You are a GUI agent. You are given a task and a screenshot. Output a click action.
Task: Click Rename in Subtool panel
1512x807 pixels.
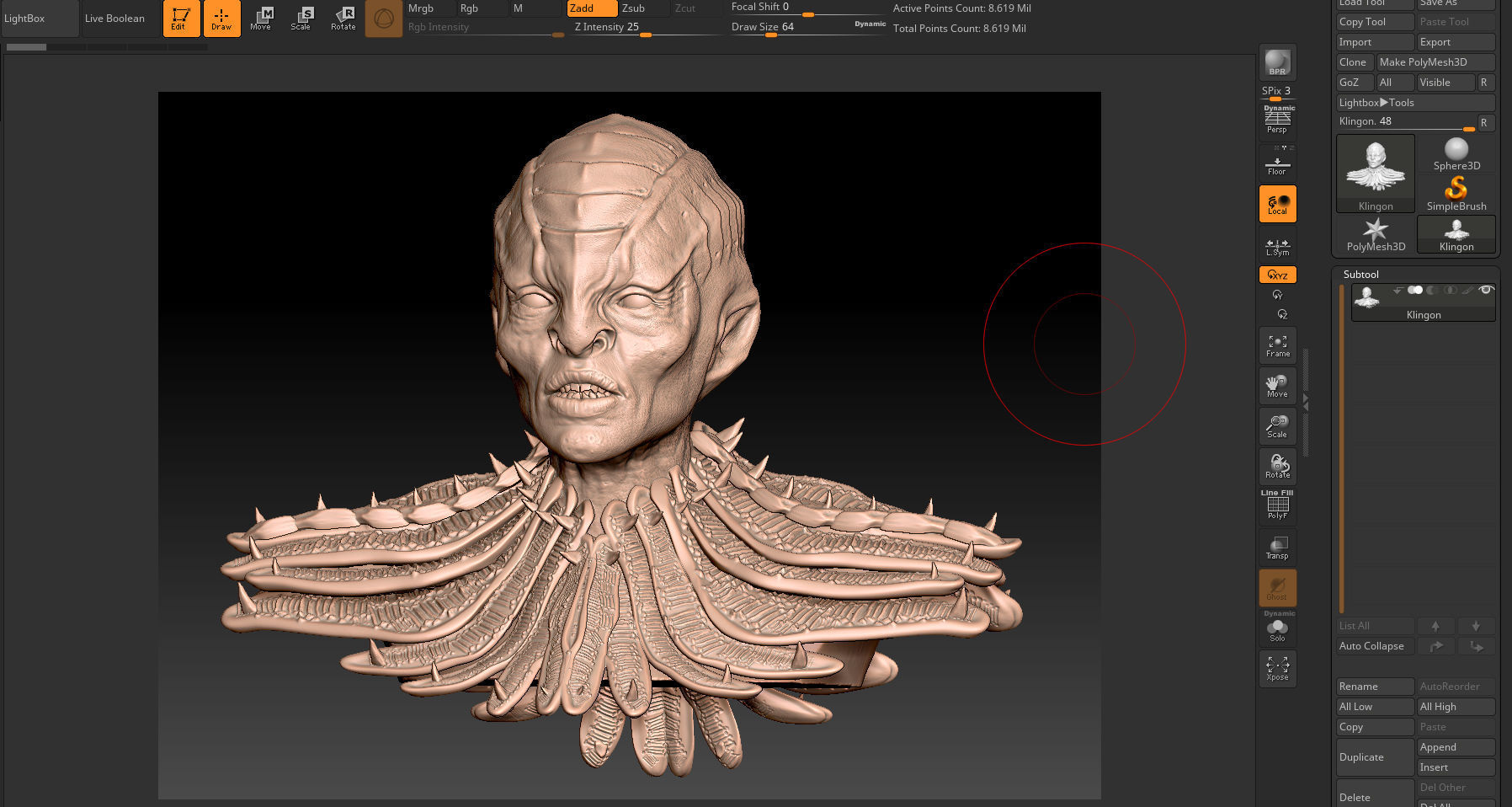pos(1375,687)
